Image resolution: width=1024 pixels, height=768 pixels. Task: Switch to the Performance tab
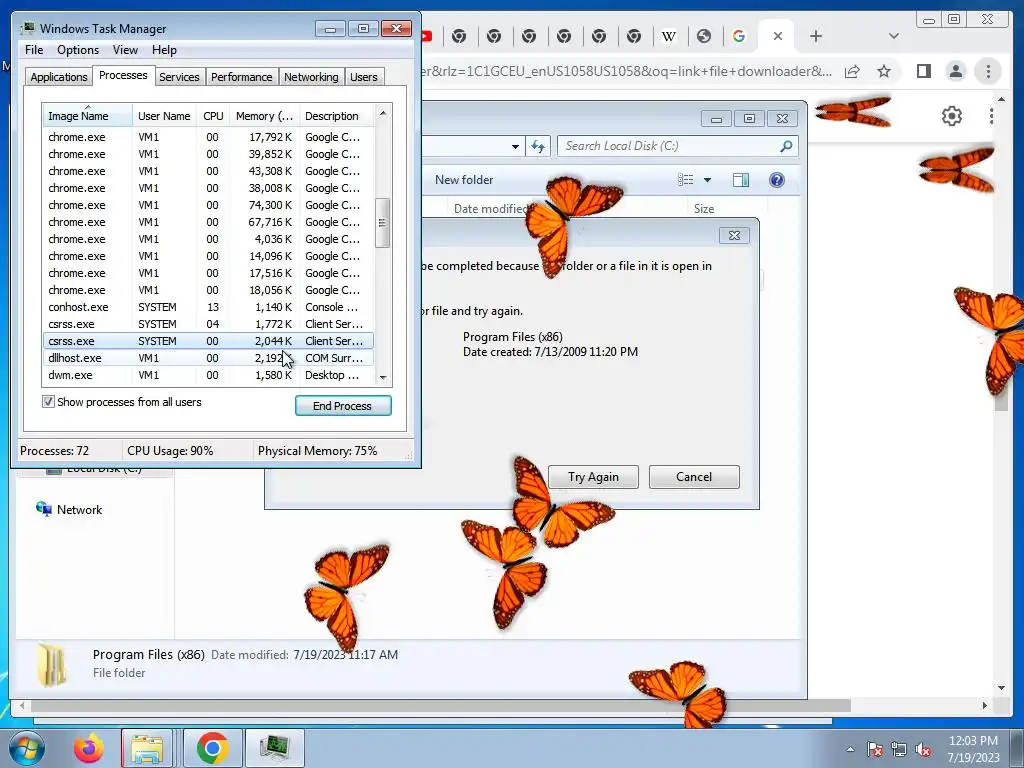pyautogui.click(x=241, y=76)
